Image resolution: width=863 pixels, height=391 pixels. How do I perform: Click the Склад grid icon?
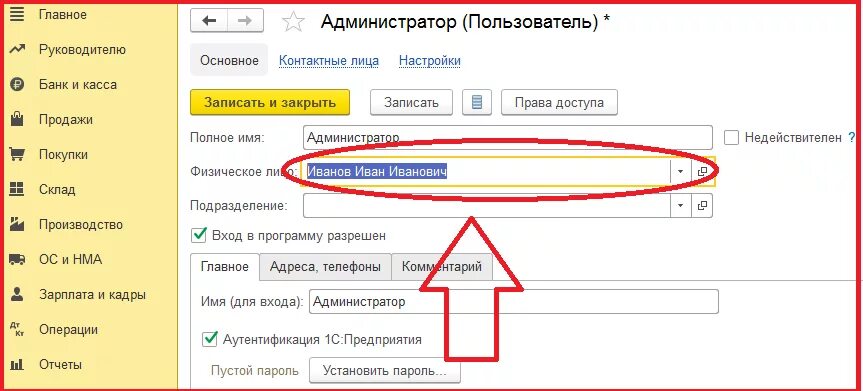(18, 189)
